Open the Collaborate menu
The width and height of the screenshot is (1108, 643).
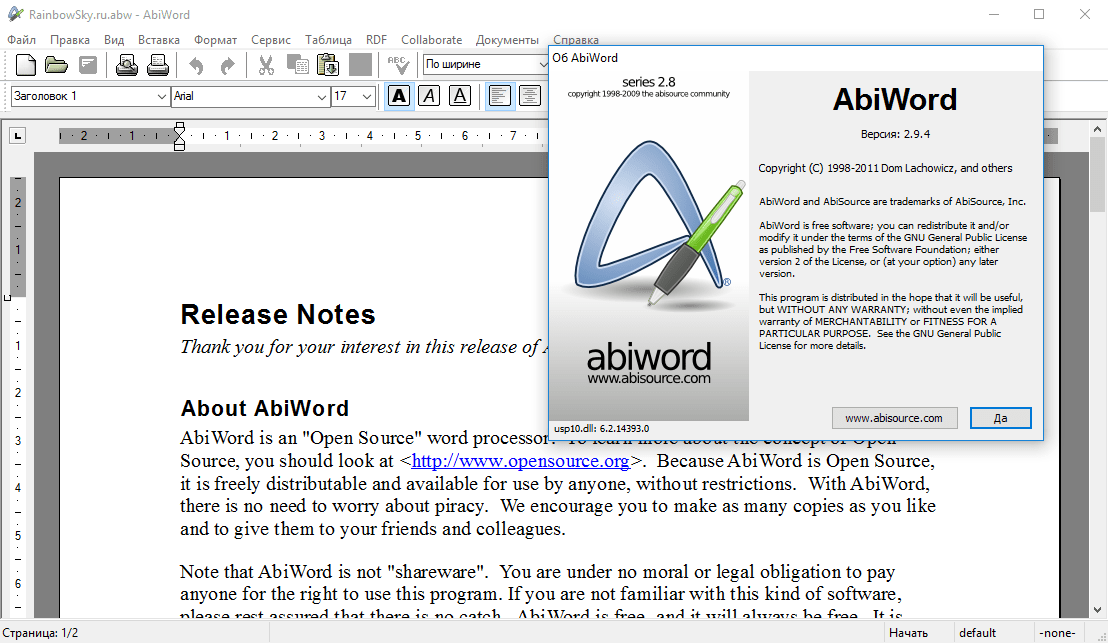pyautogui.click(x=431, y=40)
